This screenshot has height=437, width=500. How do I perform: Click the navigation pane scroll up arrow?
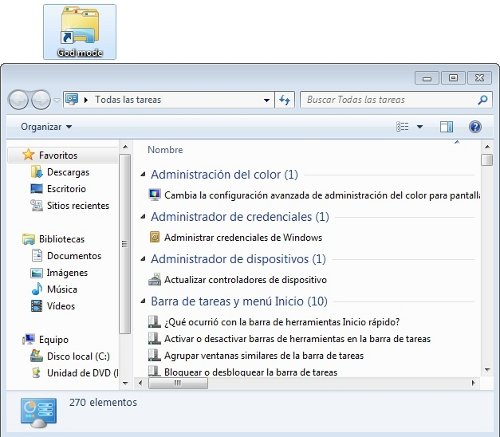tap(125, 147)
